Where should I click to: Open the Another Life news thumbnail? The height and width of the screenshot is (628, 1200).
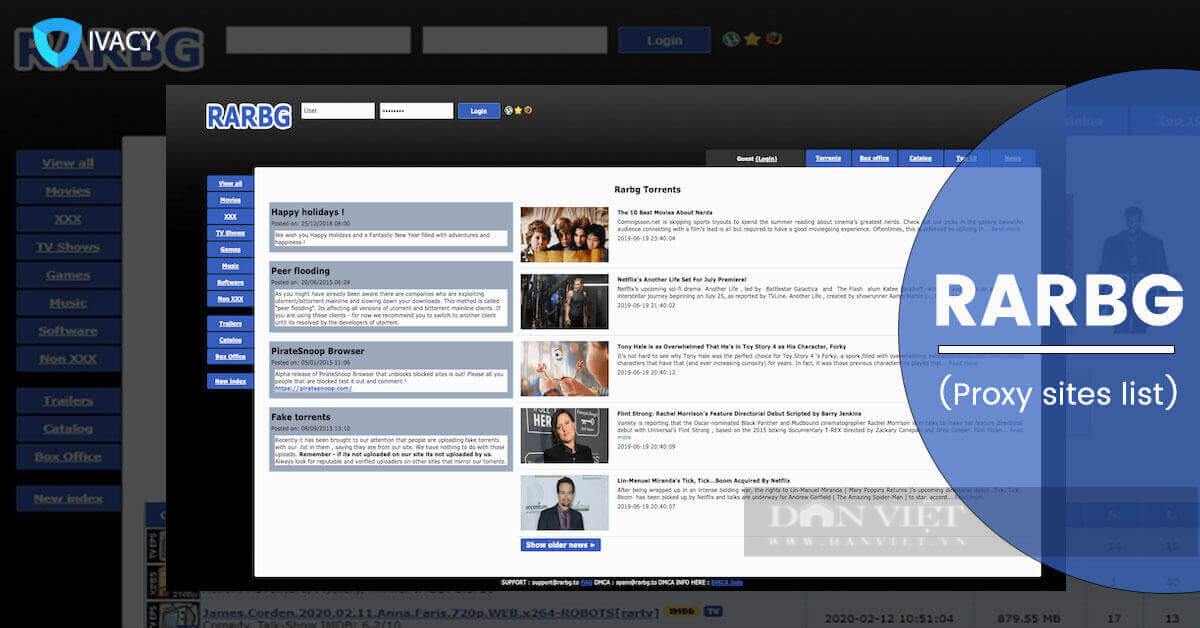coord(564,301)
